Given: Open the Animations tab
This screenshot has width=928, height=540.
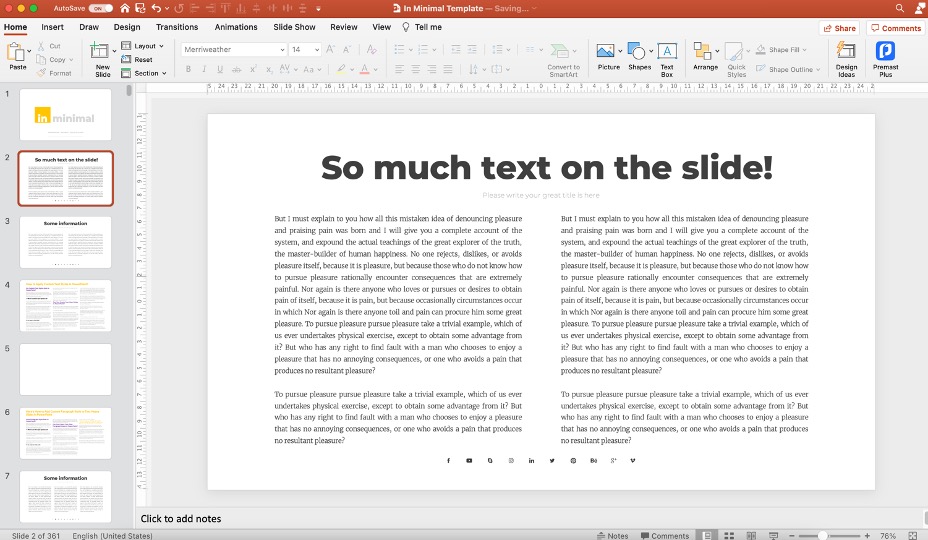Looking at the screenshot, I should 236,27.
